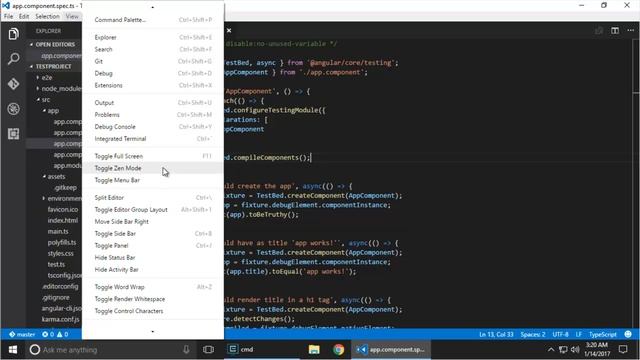Choose Problems in View menu

[153, 115]
